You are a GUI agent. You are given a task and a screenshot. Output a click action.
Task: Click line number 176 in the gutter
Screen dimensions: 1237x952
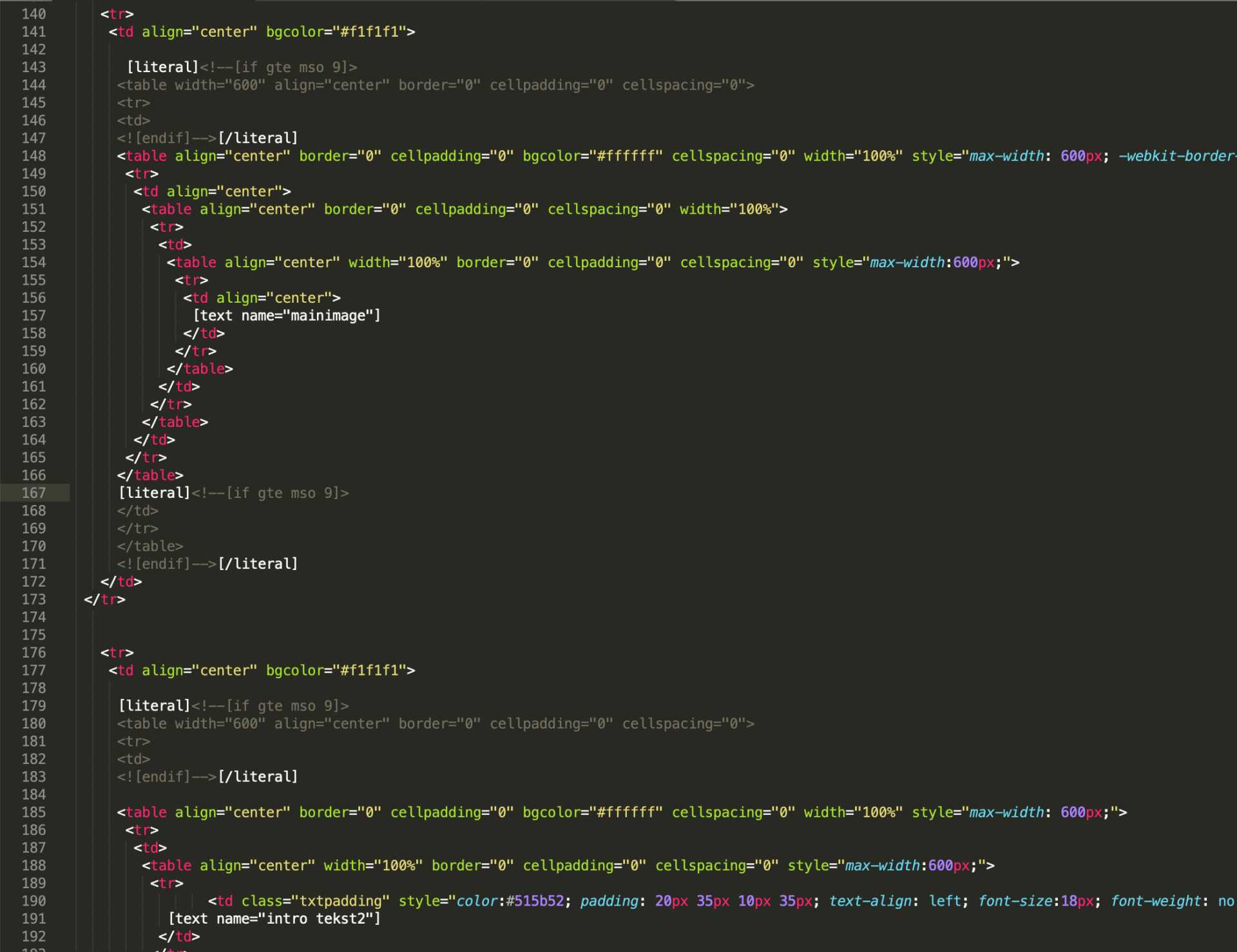pyautogui.click(x=34, y=652)
